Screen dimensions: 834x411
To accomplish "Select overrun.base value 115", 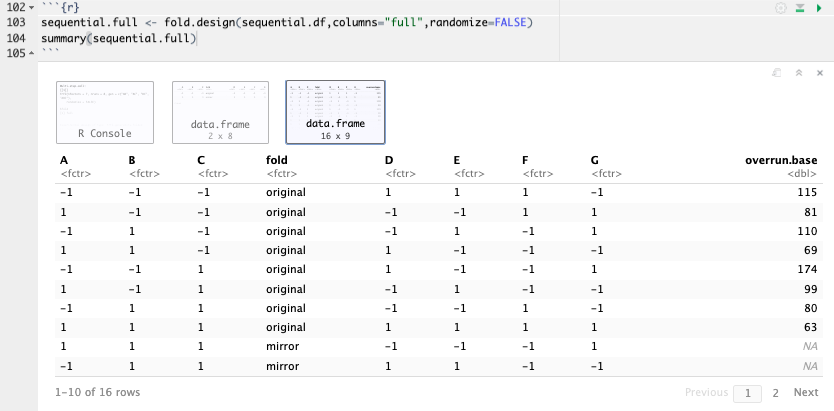I will tap(807, 192).
